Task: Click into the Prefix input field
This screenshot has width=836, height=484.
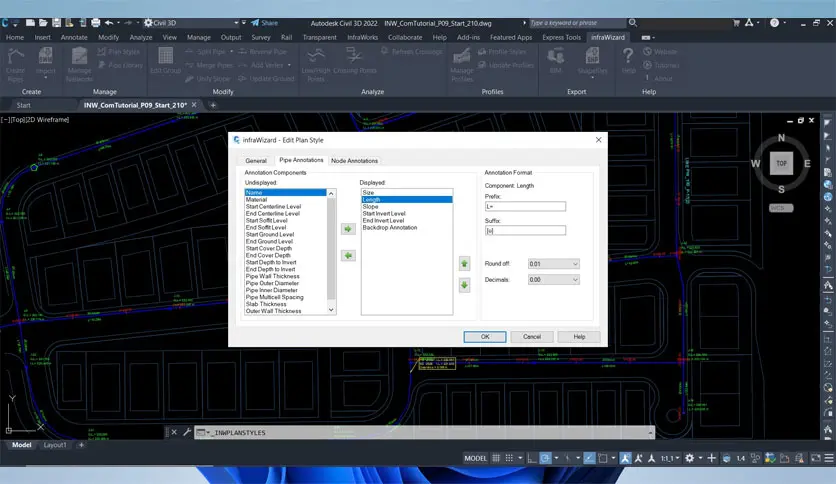Action: tap(525, 206)
